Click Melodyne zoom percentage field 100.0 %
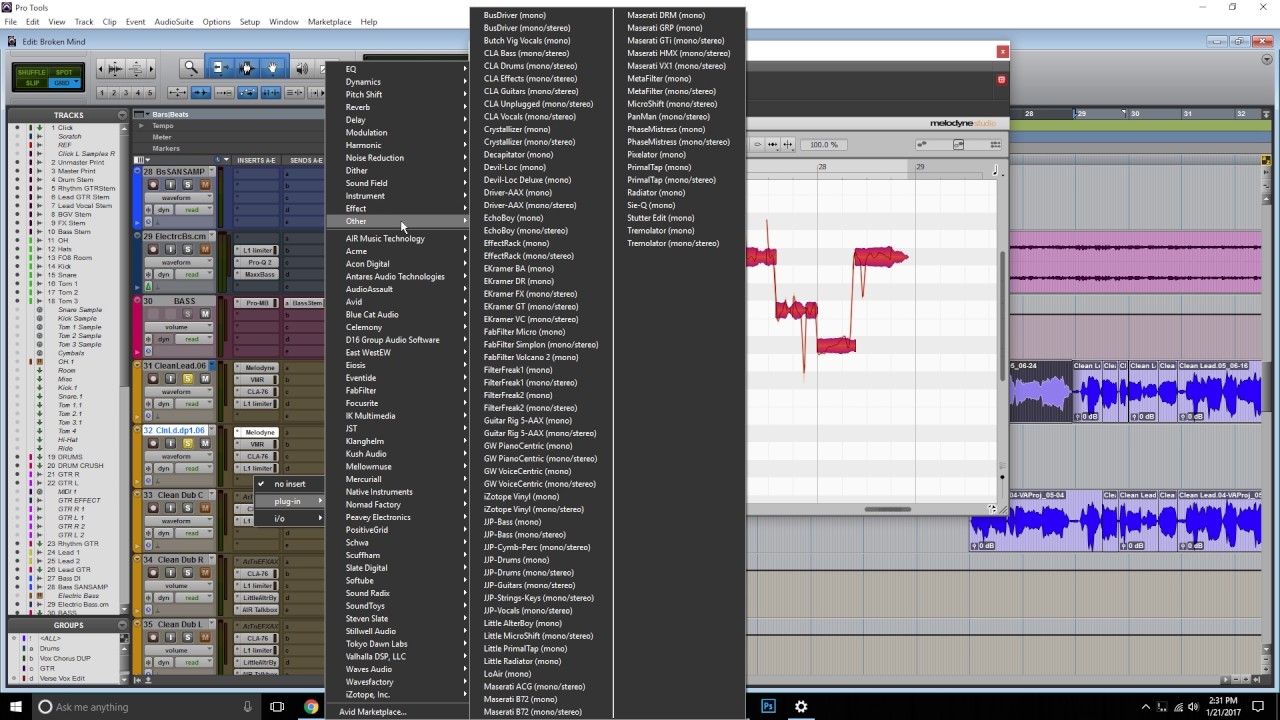Image resolution: width=1280 pixels, height=720 pixels. click(x=824, y=145)
